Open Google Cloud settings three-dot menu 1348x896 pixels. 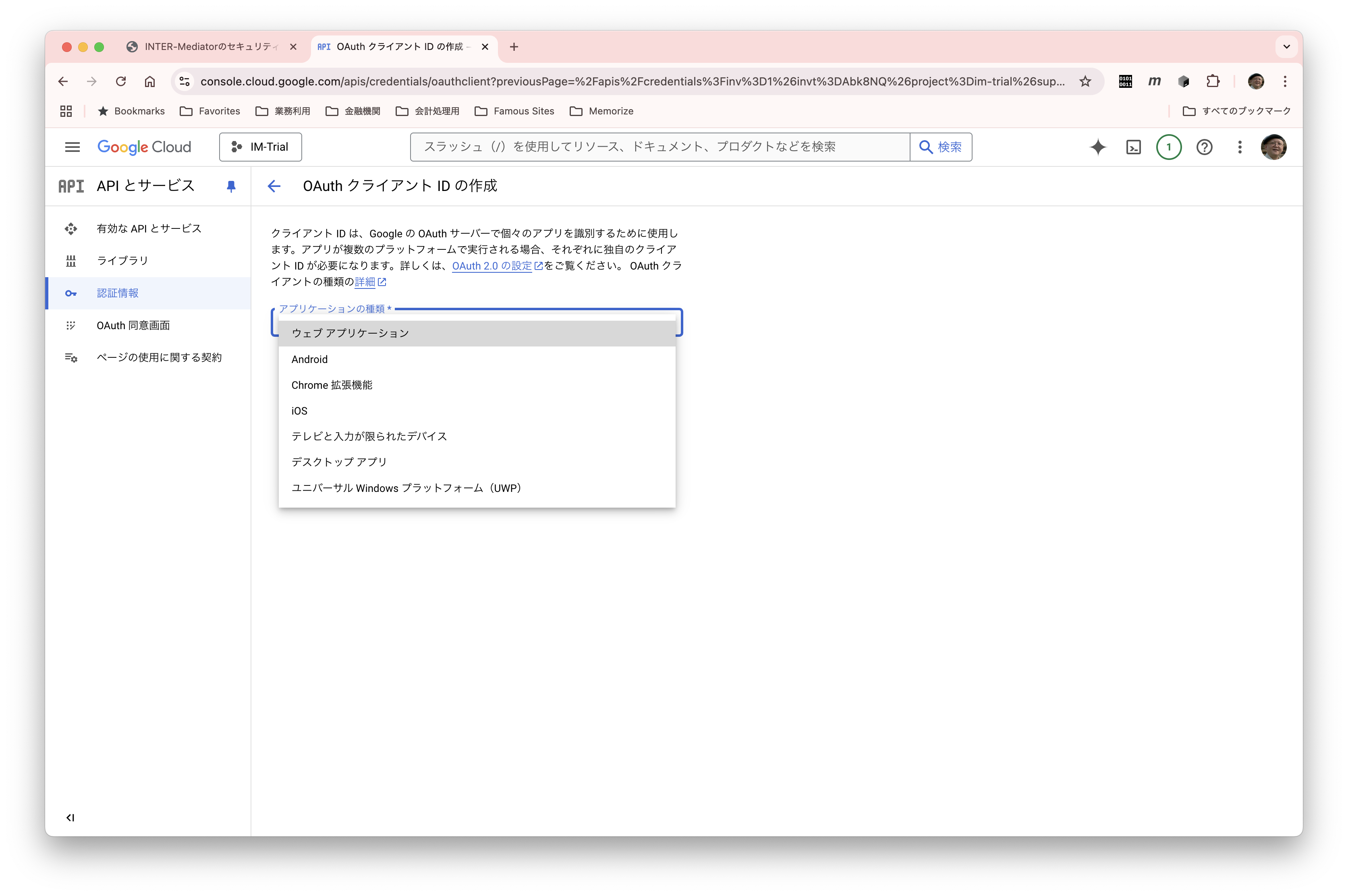click(1240, 147)
